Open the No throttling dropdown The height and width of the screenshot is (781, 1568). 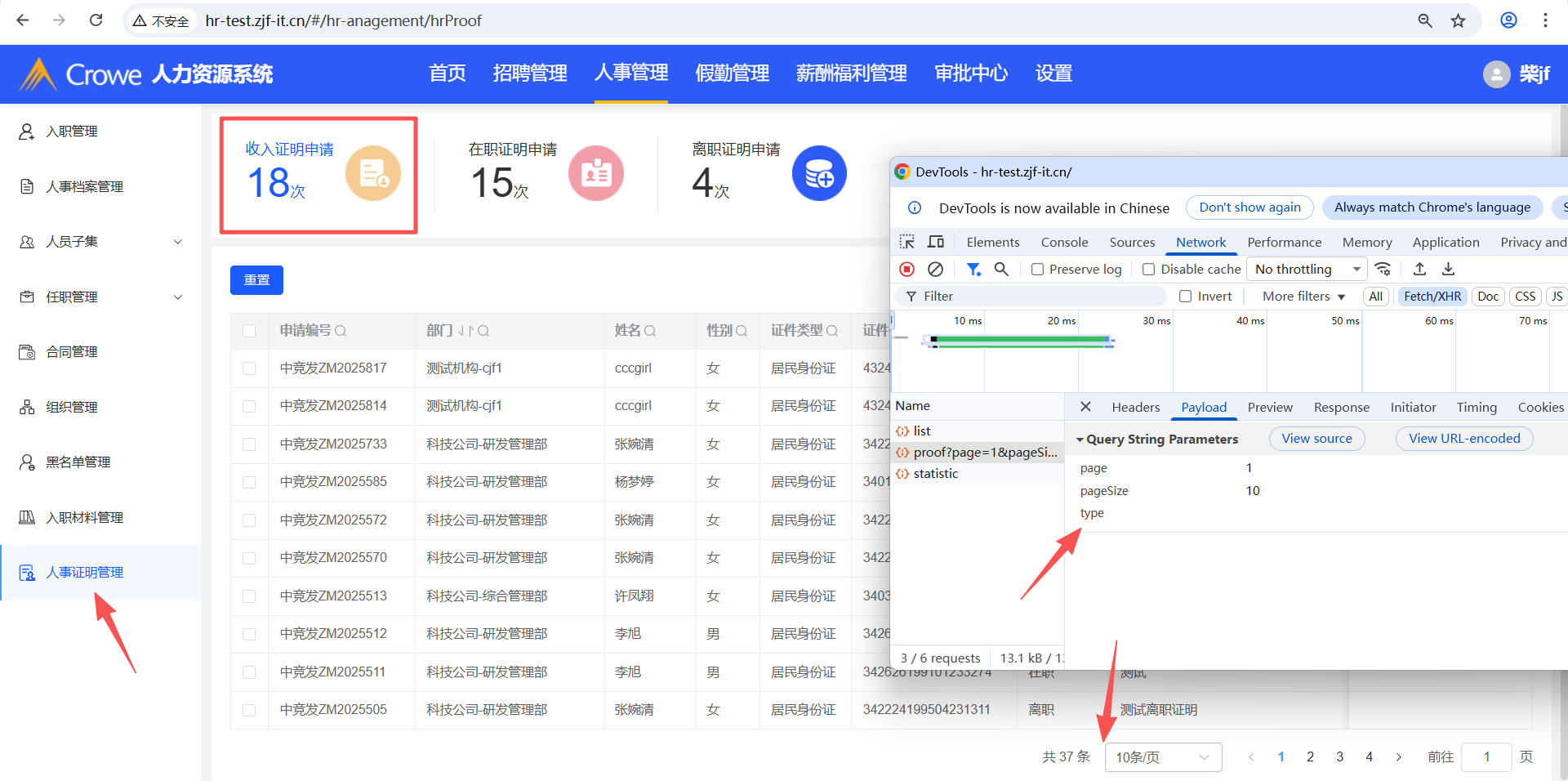(1307, 270)
